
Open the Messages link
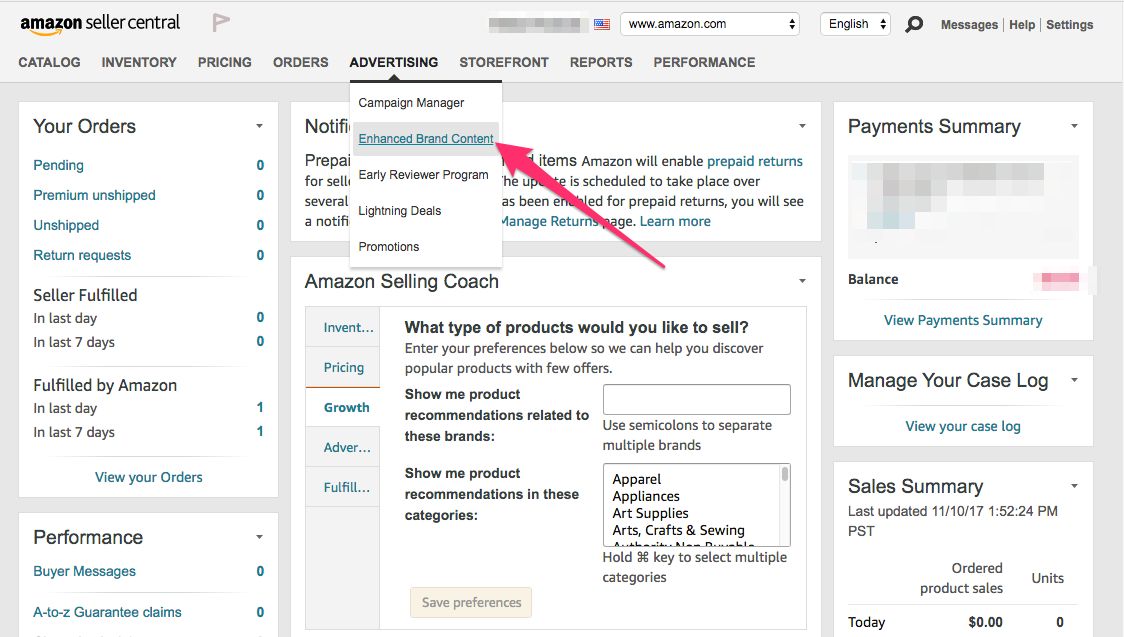969,24
